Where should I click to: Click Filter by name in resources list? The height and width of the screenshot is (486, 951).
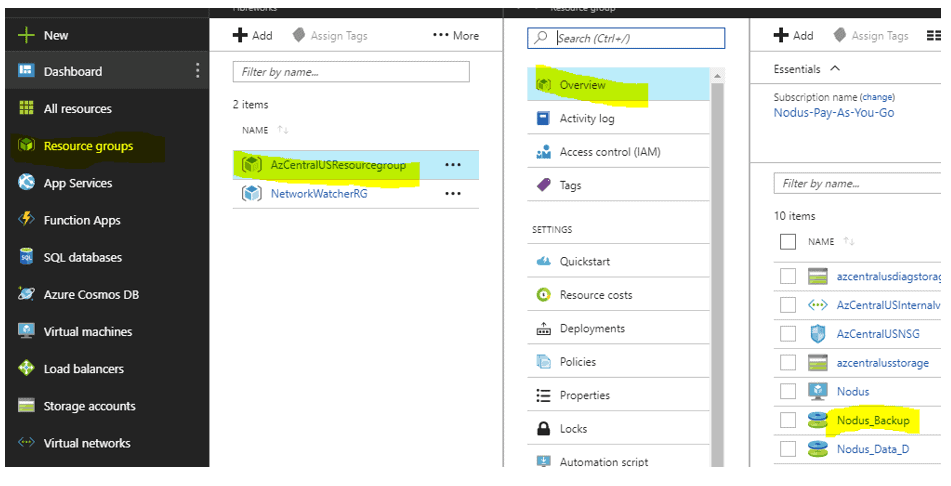pyautogui.click(x=858, y=183)
